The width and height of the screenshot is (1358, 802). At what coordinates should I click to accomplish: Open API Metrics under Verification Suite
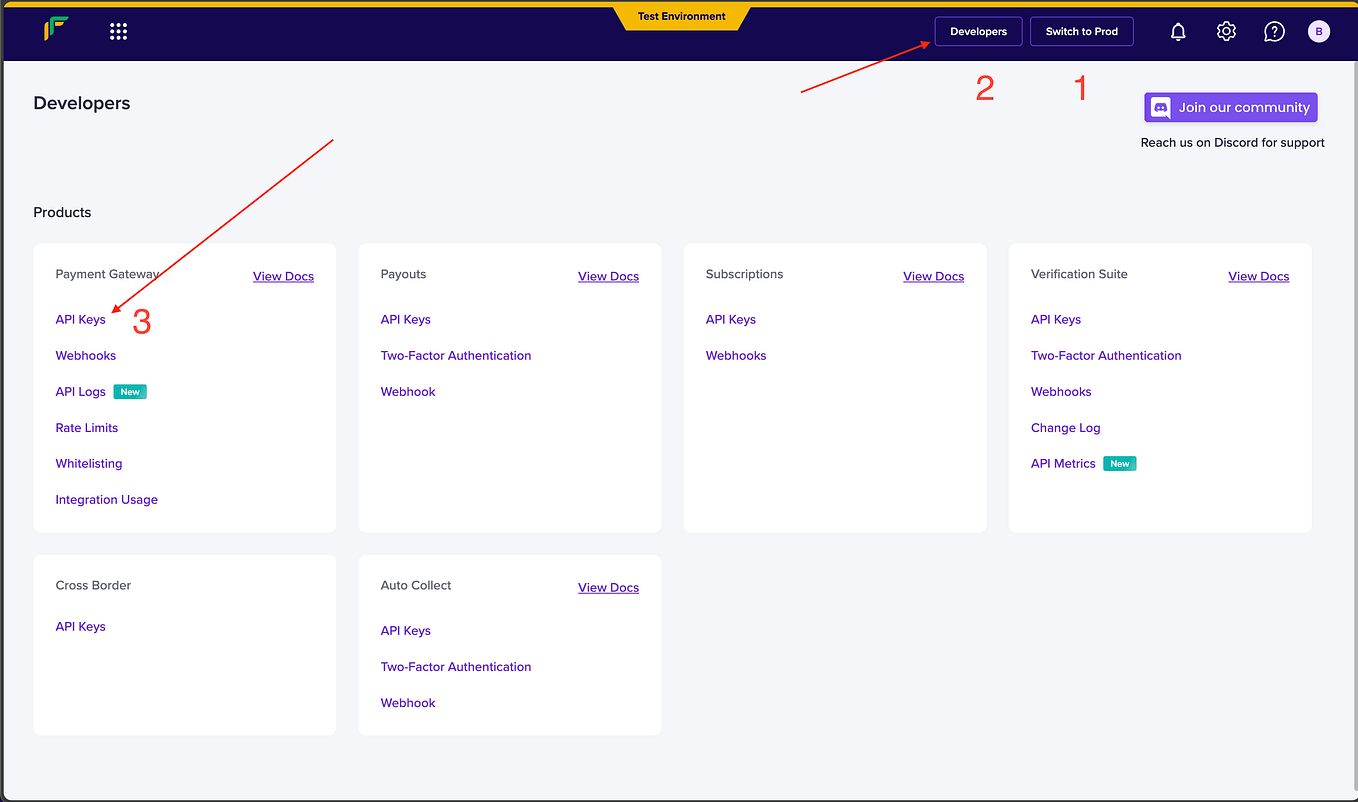coord(1063,463)
